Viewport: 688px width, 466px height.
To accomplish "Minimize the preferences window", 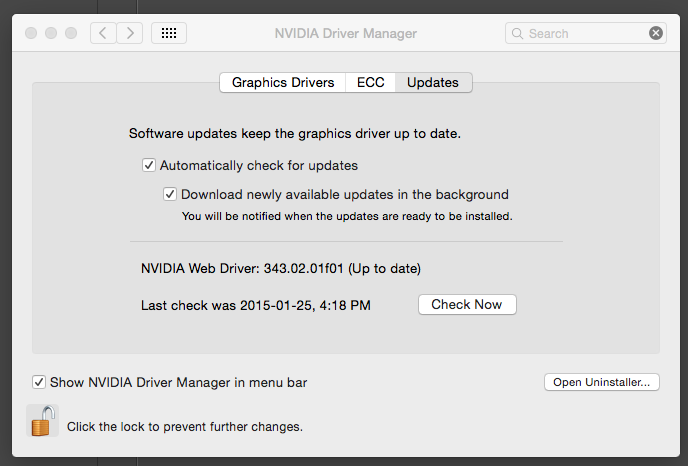I will [51, 33].
